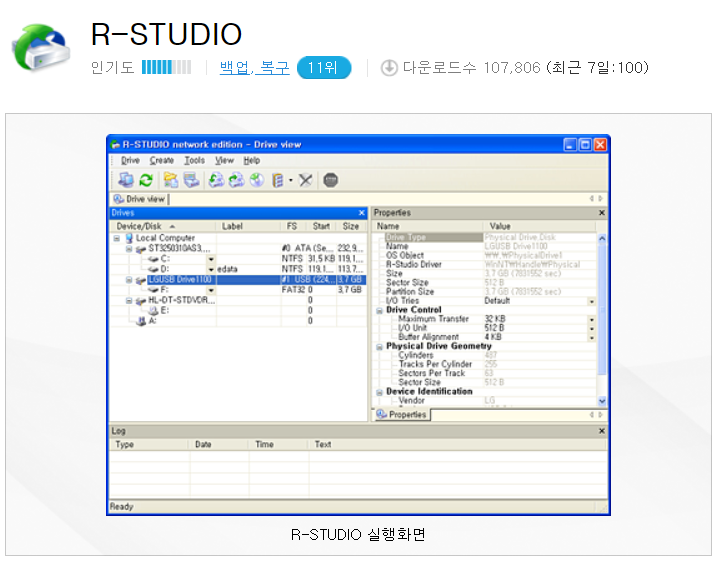This screenshot has height=561, width=719.
Task: Click the Properties scrollbar up arrow
Action: coord(602,239)
